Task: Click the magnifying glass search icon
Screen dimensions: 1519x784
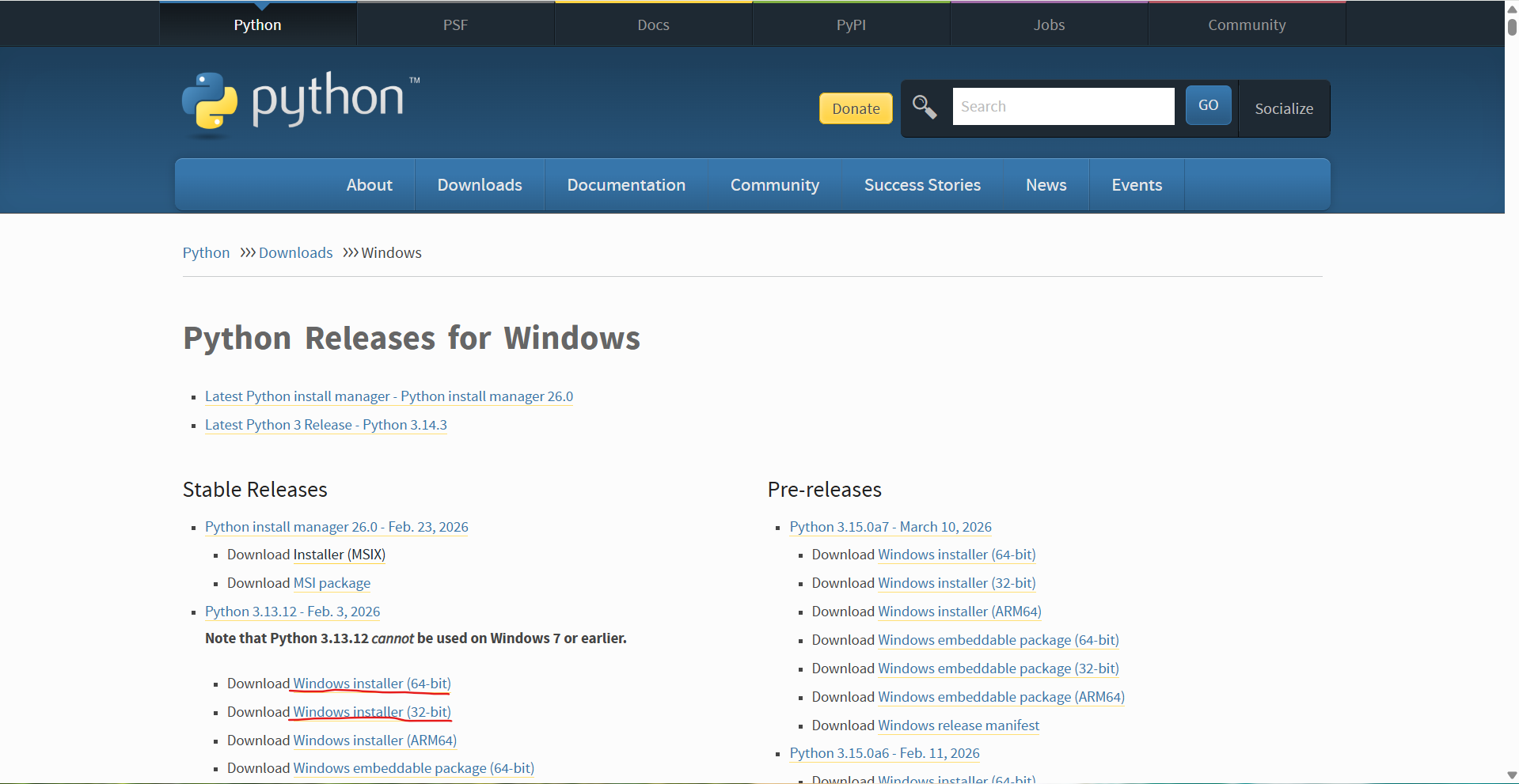Action: point(925,107)
